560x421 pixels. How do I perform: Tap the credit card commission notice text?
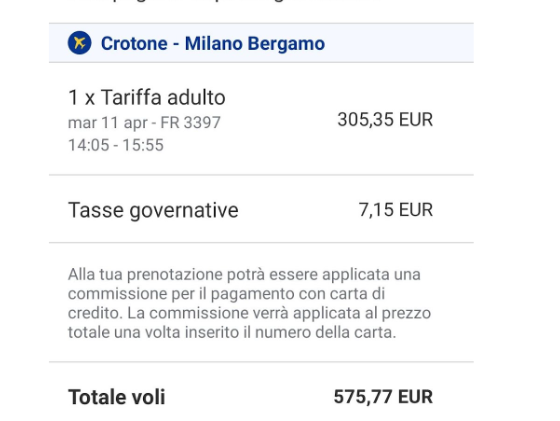point(249,303)
